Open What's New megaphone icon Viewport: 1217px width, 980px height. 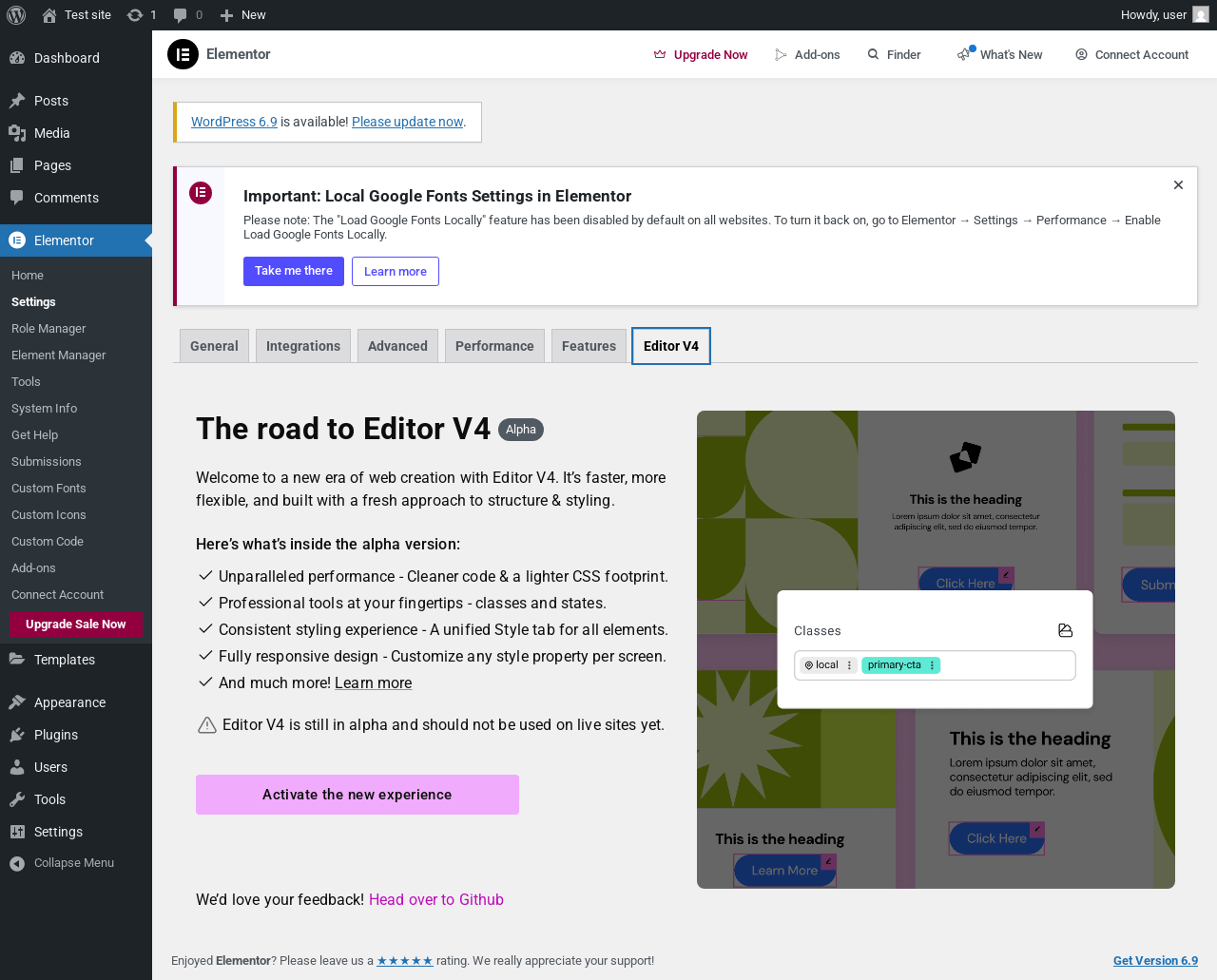[x=965, y=54]
